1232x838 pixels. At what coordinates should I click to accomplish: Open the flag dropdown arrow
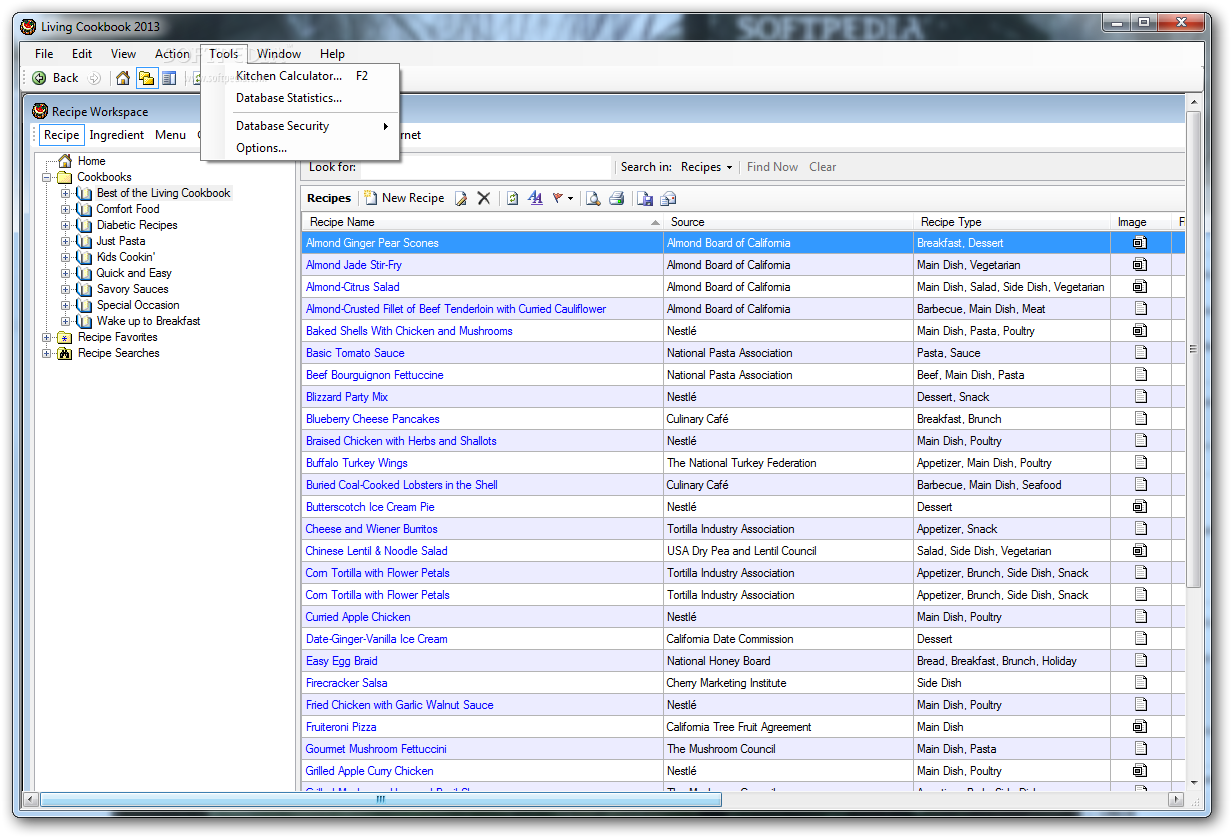571,199
